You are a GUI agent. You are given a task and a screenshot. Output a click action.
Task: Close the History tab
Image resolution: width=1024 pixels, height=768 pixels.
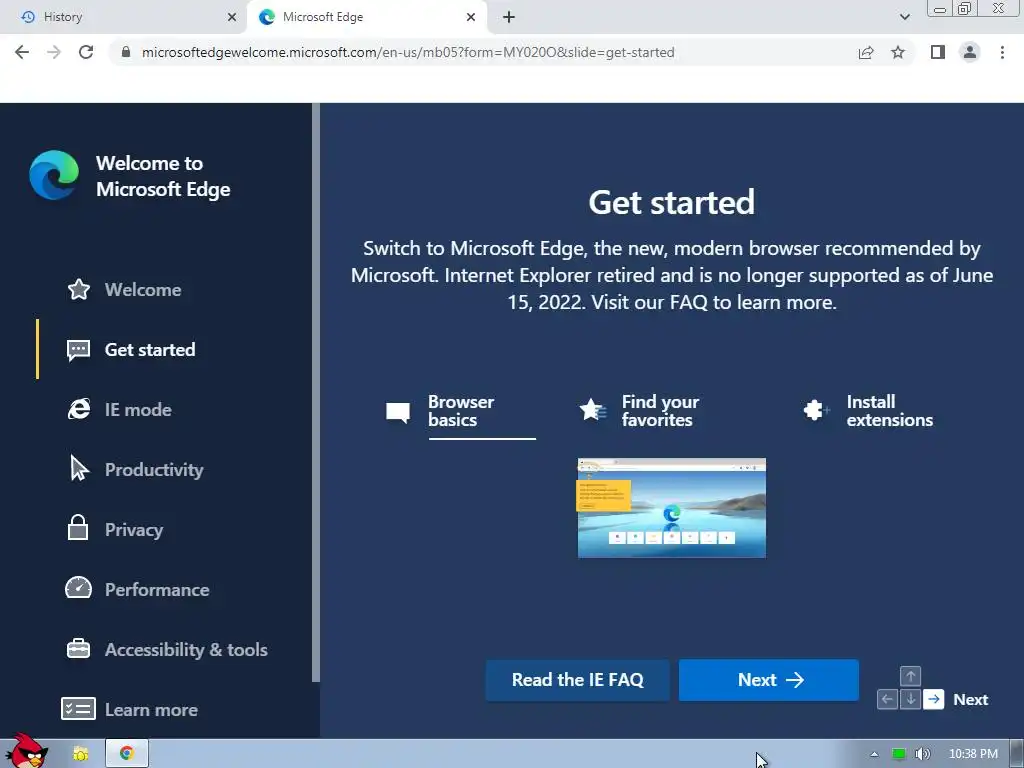click(232, 17)
